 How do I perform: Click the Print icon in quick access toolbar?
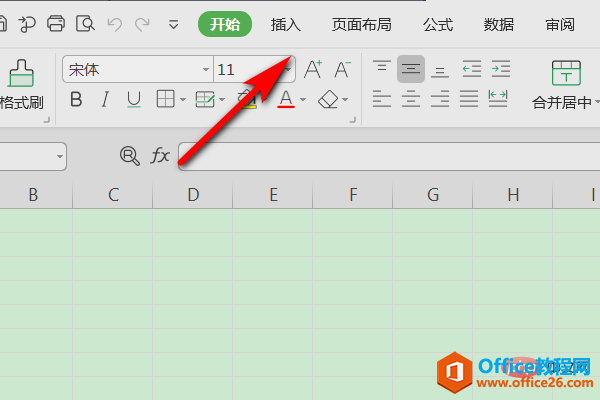pyautogui.click(x=56, y=24)
